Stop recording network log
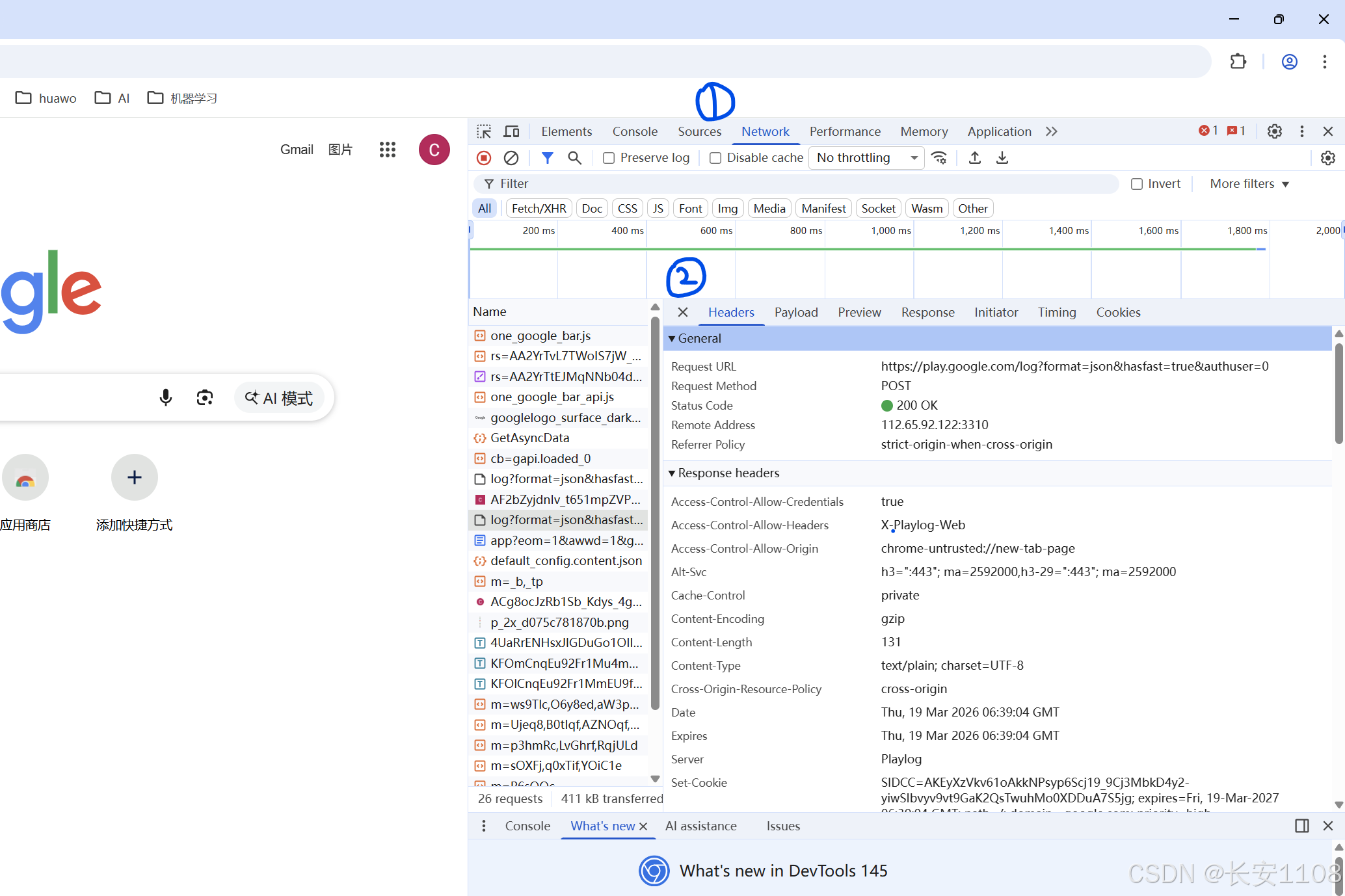This screenshot has height=896, width=1345. pyautogui.click(x=484, y=158)
